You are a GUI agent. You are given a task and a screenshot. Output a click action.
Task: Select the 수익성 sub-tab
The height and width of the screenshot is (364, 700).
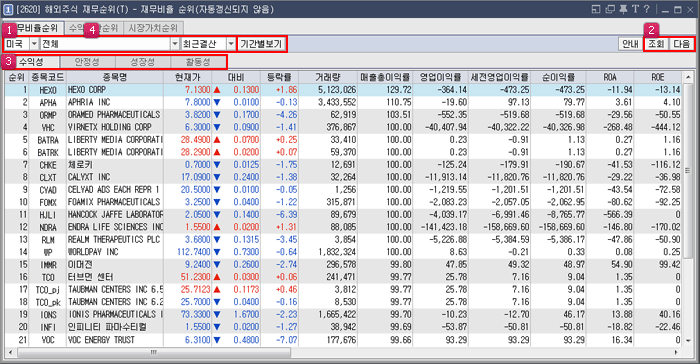[x=31, y=62]
